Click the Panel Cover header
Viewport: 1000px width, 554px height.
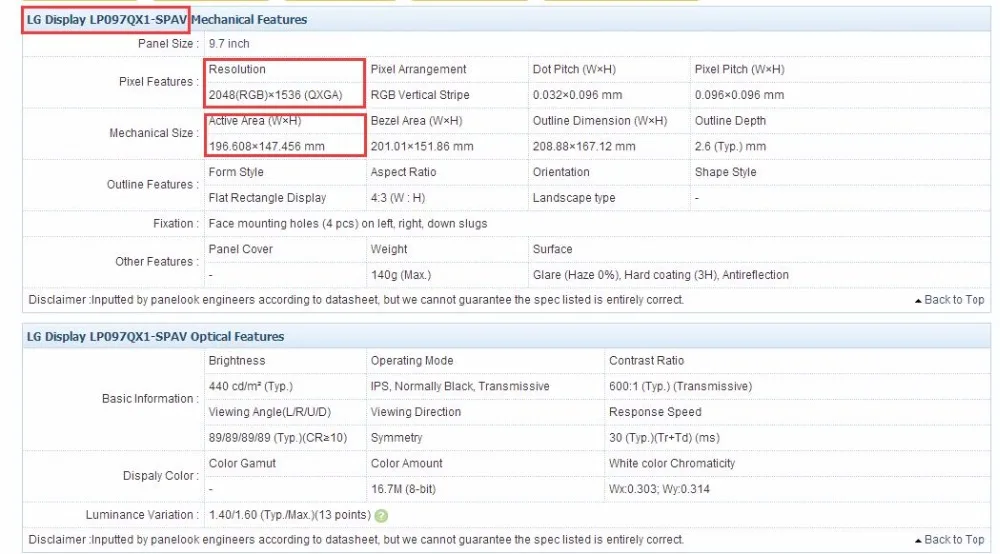click(240, 249)
